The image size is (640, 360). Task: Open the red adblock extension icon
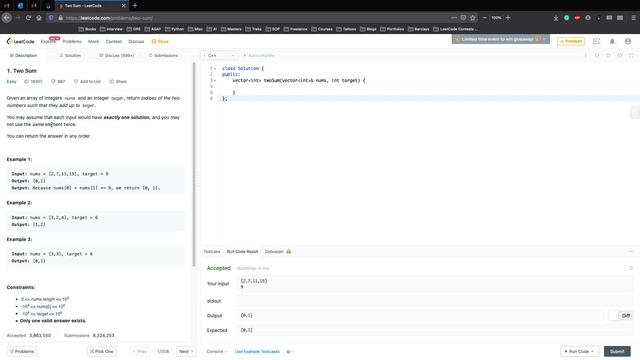(577, 18)
